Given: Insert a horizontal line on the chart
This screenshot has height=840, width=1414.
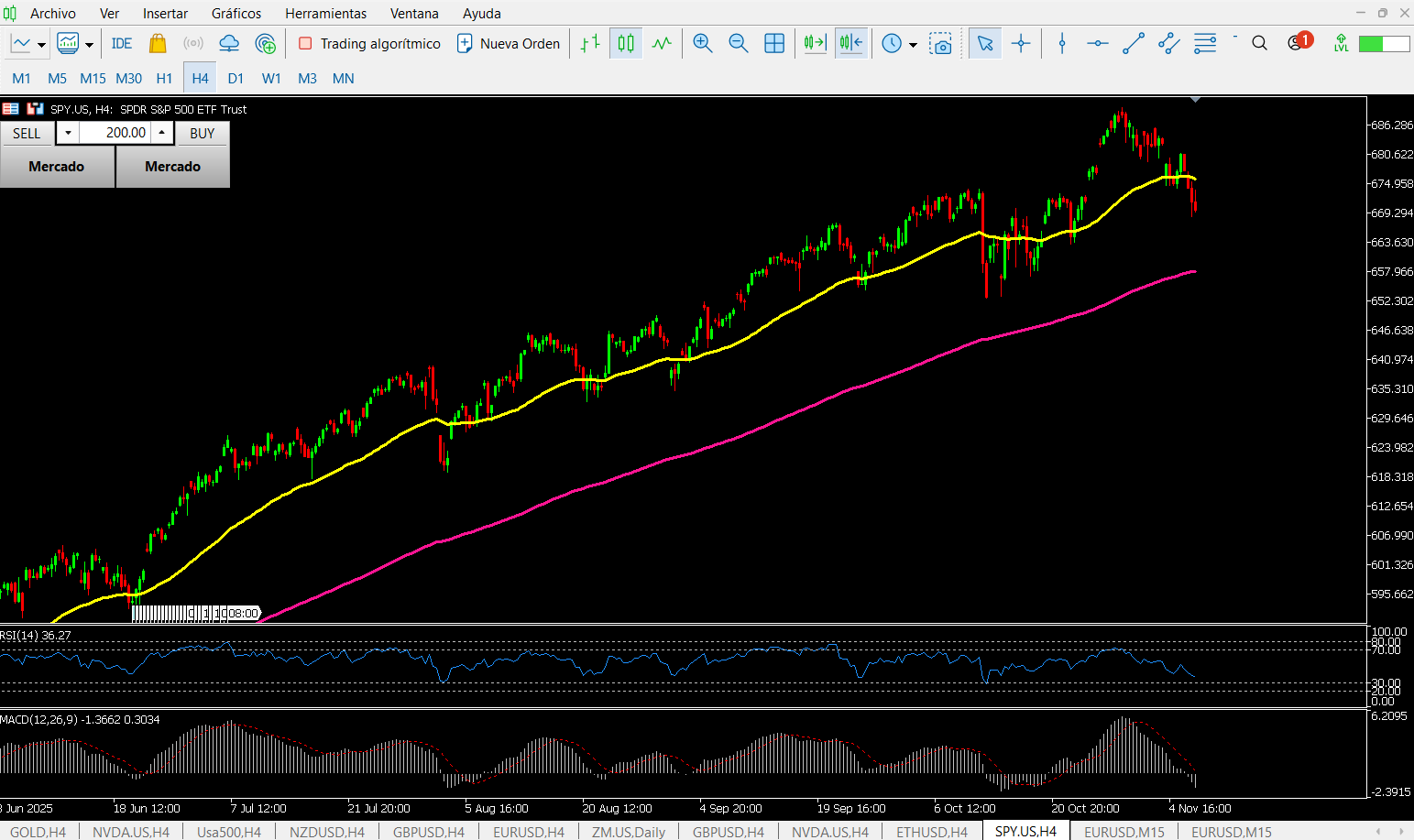Looking at the screenshot, I should click(x=1097, y=43).
